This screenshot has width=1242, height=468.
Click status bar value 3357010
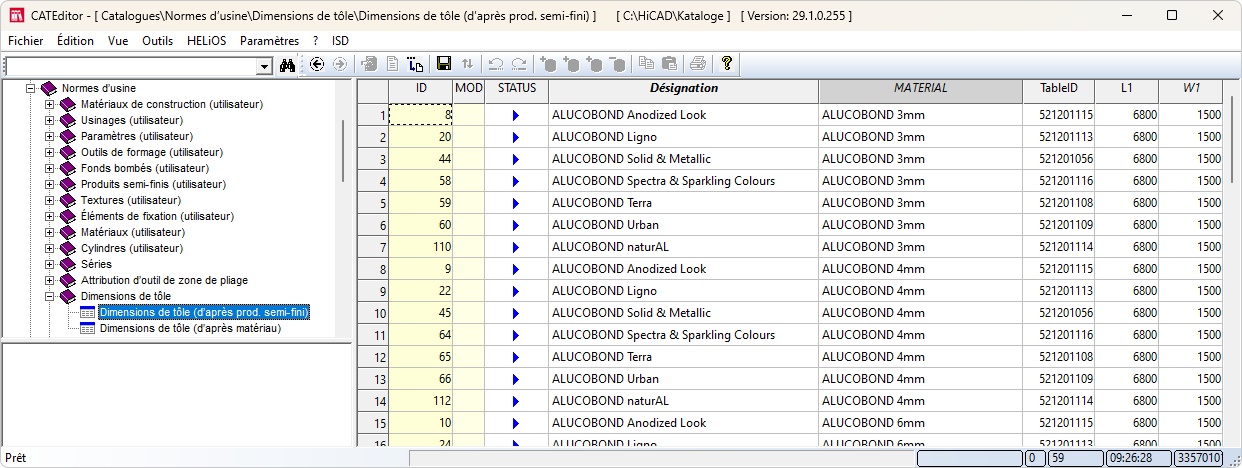click(1198, 458)
